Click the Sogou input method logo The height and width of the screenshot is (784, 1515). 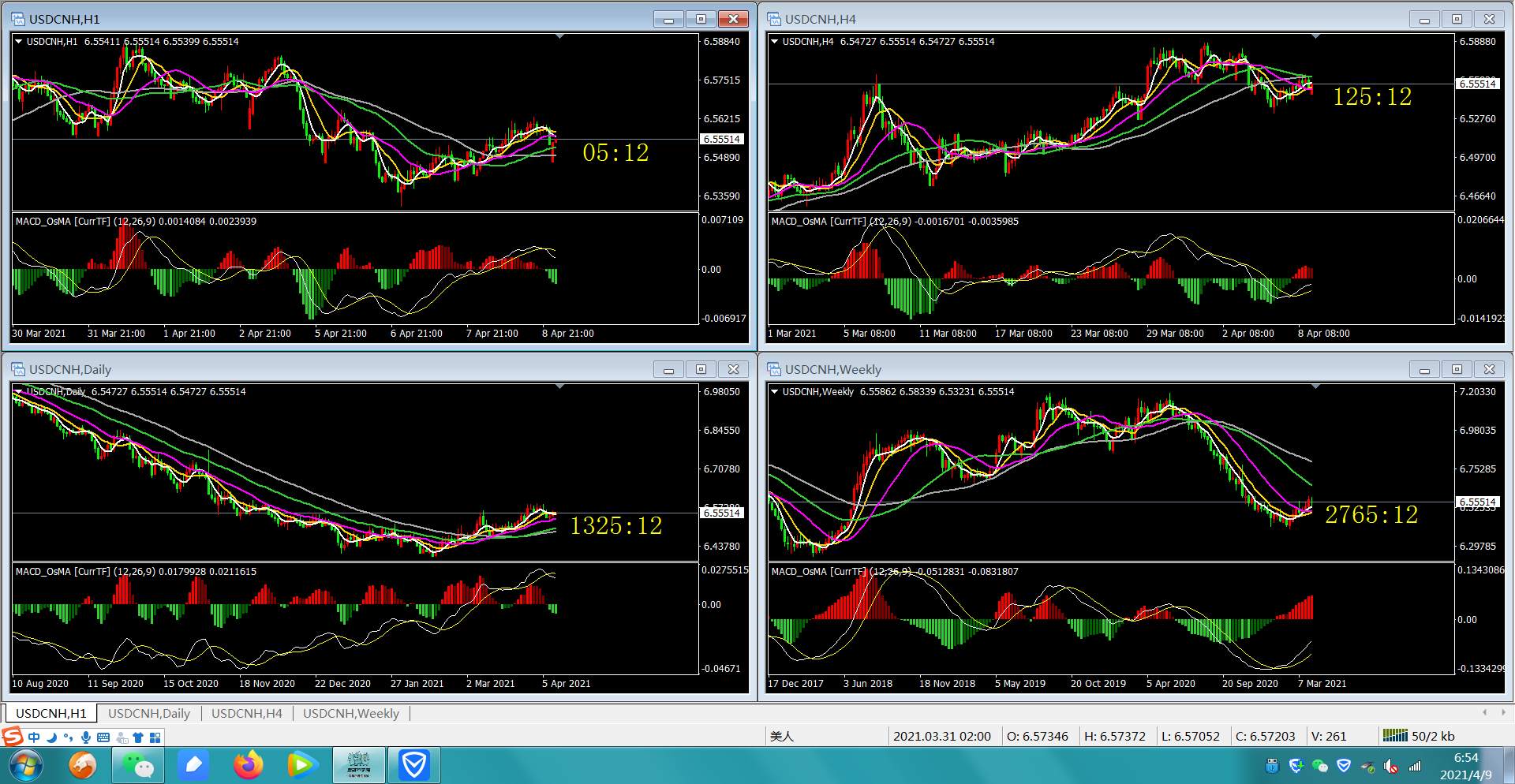[13, 737]
